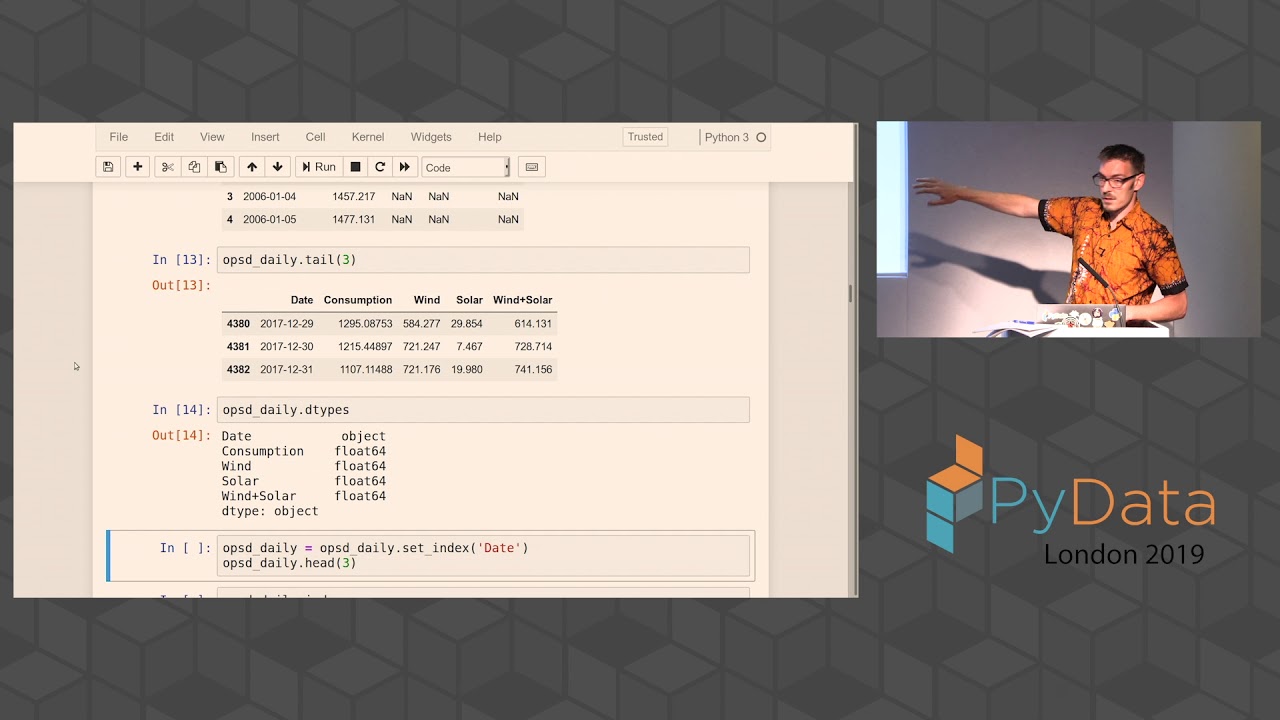This screenshot has width=1280, height=720.
Task: Open the View menu
Action: pyautogui.click(x=212, y=137)
